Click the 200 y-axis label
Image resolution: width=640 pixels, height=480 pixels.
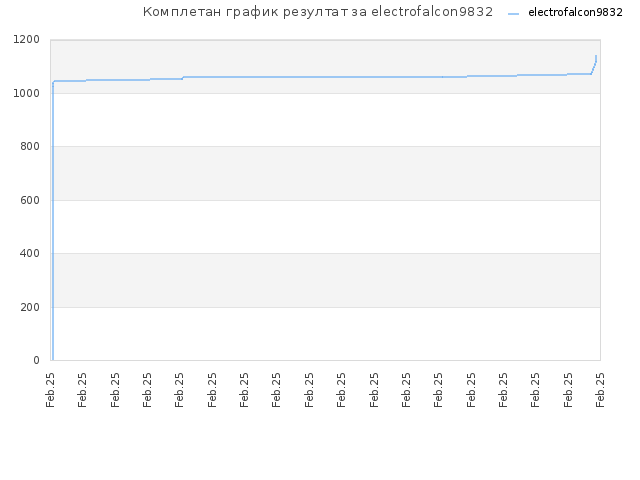pyautogui.click(x=30, y=307)
